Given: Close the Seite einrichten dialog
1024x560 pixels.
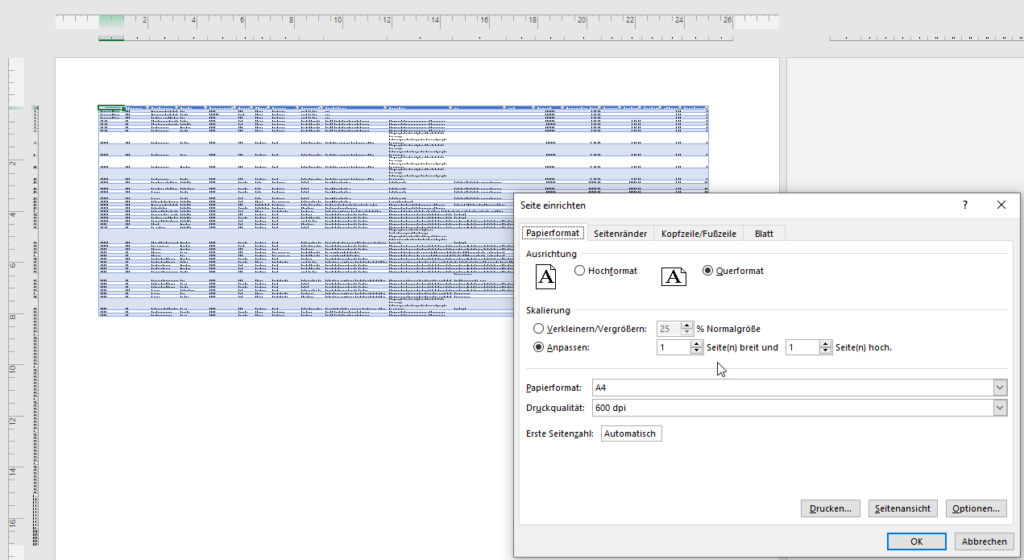Looking at the screenshot, I should coord(1001,204).
